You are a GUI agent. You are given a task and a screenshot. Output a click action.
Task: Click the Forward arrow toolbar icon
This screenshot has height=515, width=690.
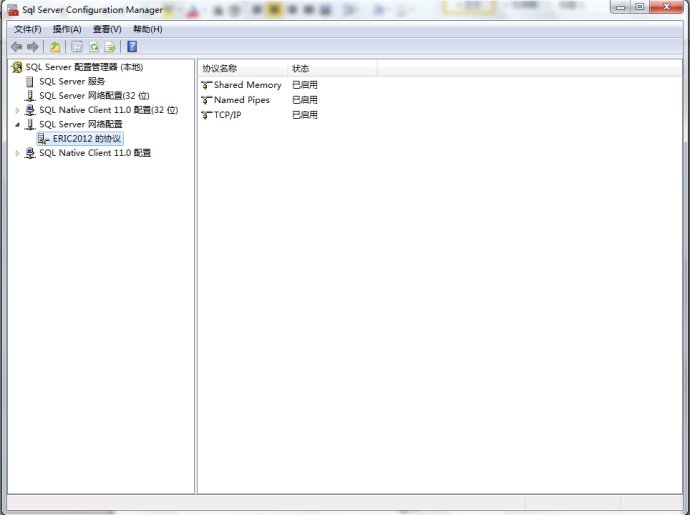[33, 47]
